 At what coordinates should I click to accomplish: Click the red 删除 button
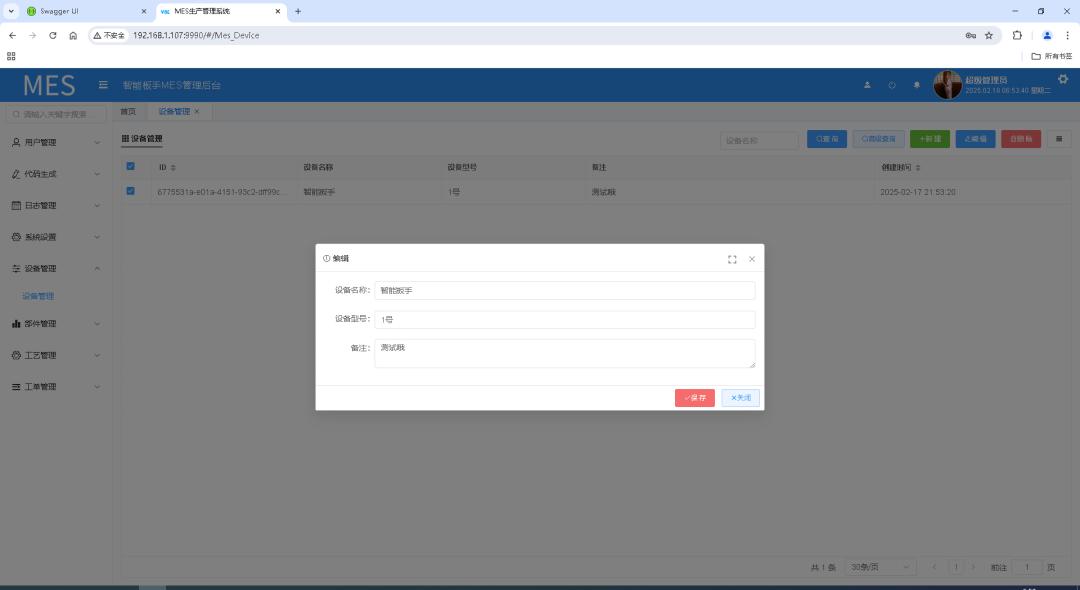click(1021, 139)
